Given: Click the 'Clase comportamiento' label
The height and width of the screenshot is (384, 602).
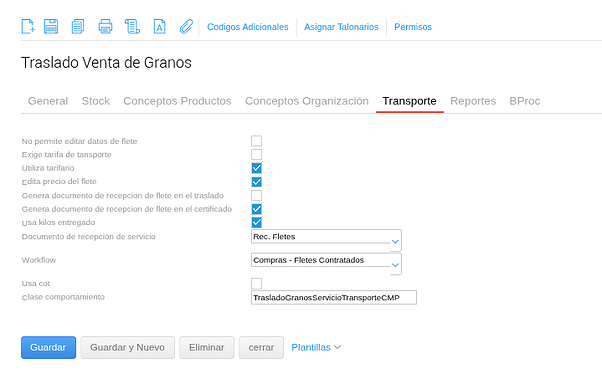Looking at the screenshot, I should point(63,297).
